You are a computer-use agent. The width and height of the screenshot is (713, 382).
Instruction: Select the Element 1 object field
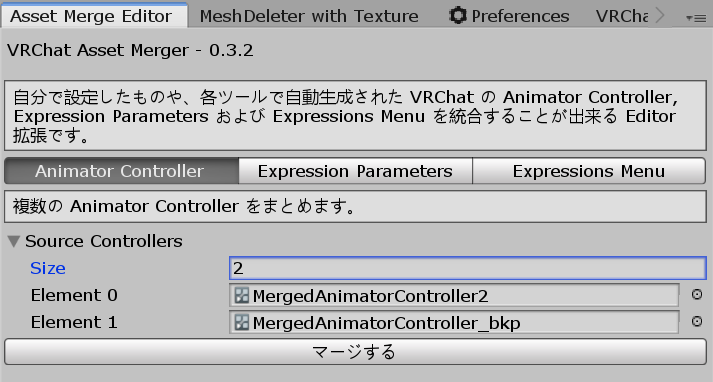pyautogui.click(x=454, y=322)
